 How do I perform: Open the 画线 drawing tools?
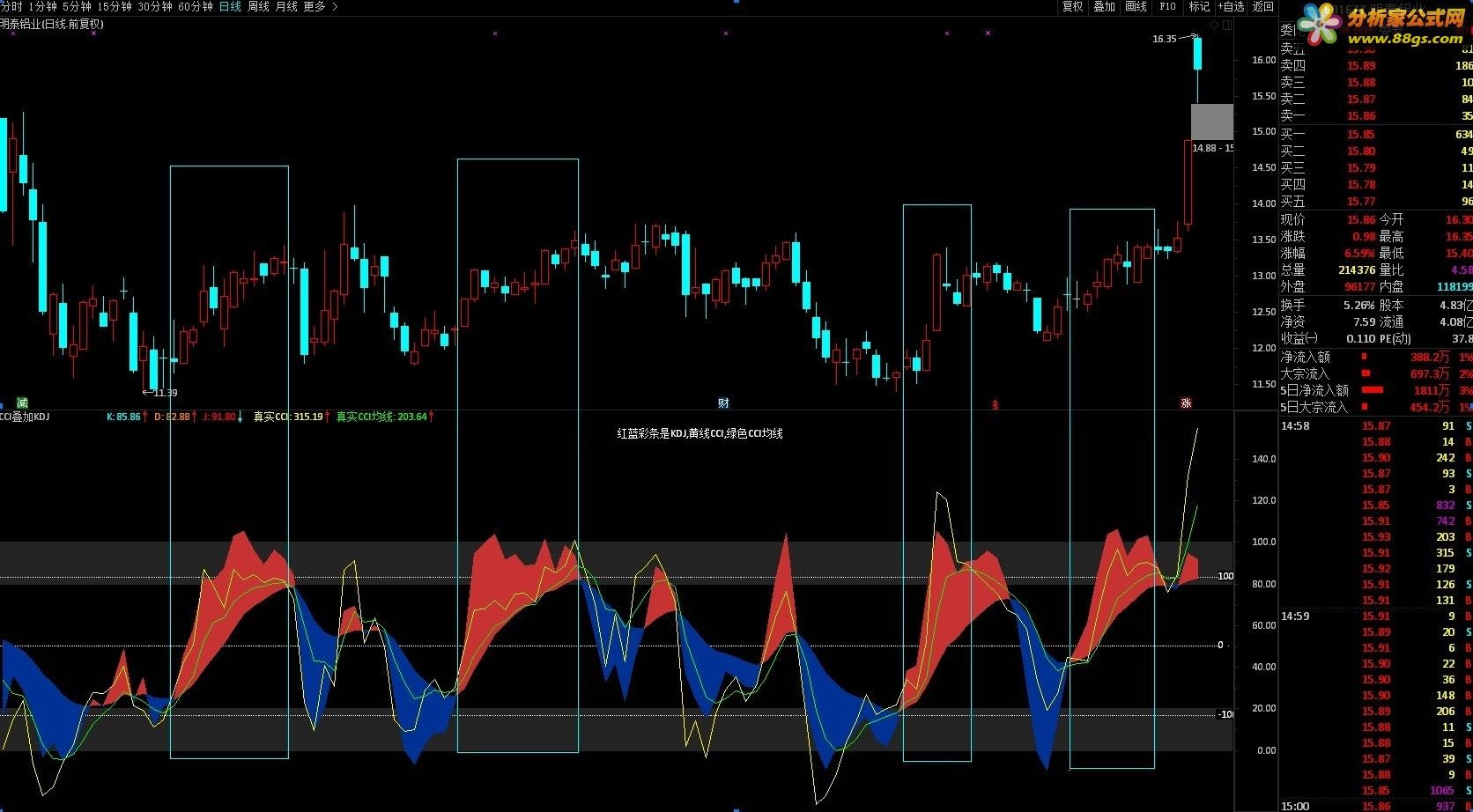point(1136,6)
